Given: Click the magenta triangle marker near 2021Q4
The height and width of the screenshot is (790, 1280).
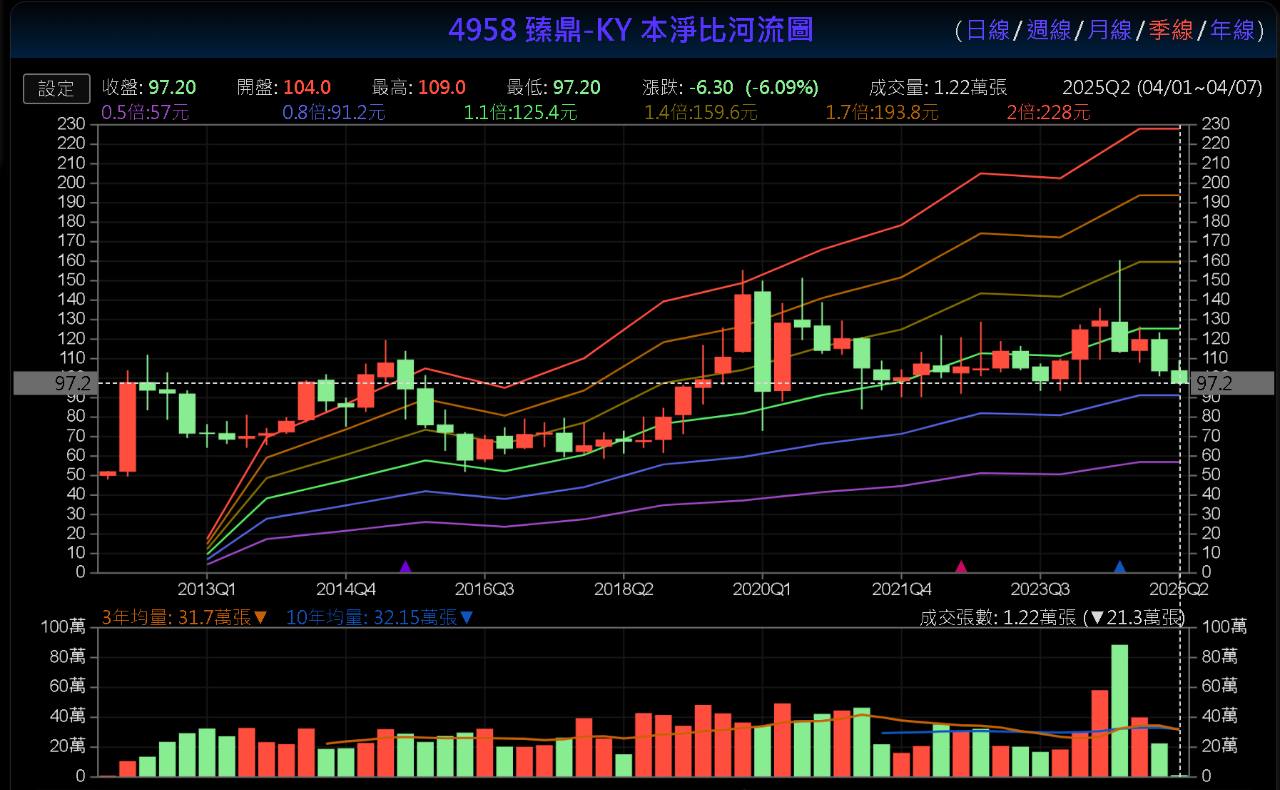Looking at the screenshot, I should [961, 566].
